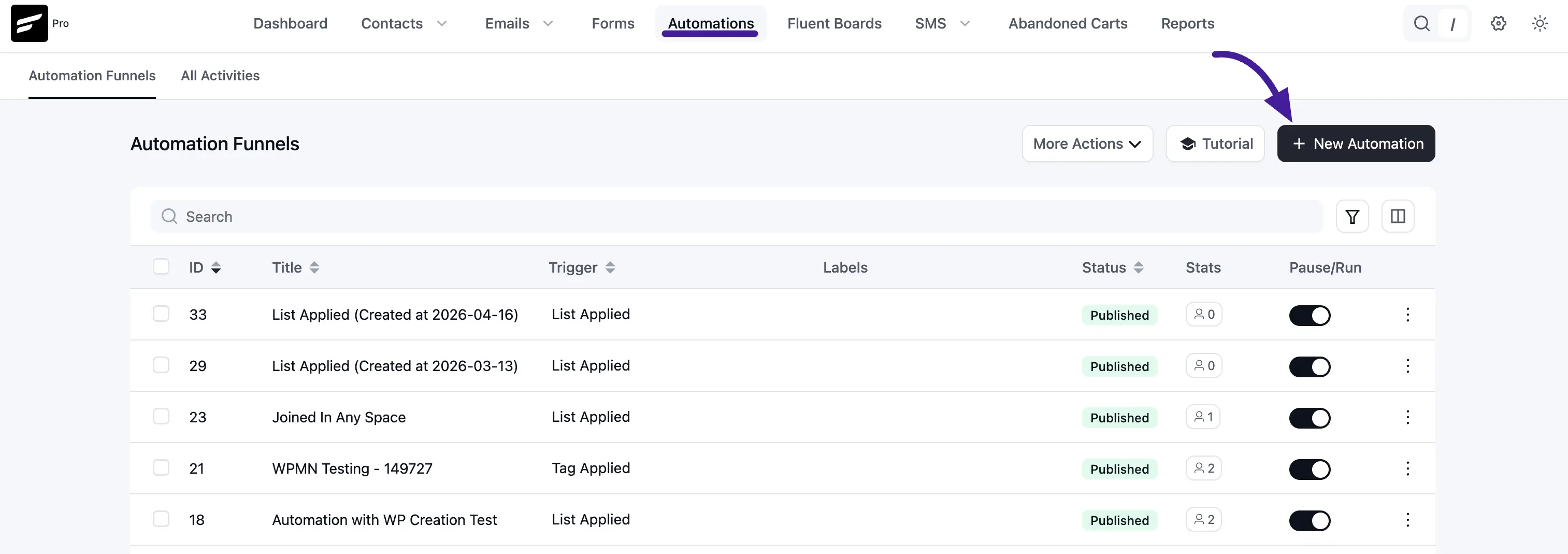Open three-dot menu for row 29
Viewport: 1568px width, 554px height.
[1407, 366]
